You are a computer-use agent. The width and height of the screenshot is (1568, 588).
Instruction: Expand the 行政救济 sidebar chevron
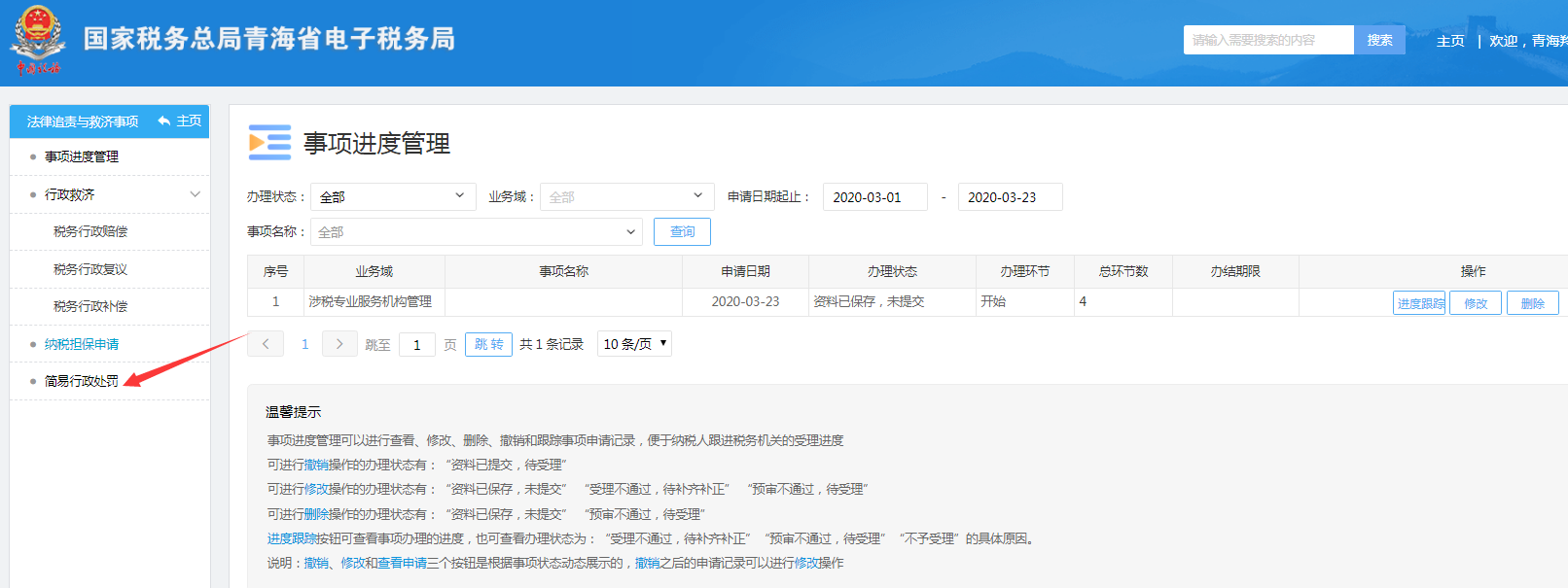coord(195,194)
